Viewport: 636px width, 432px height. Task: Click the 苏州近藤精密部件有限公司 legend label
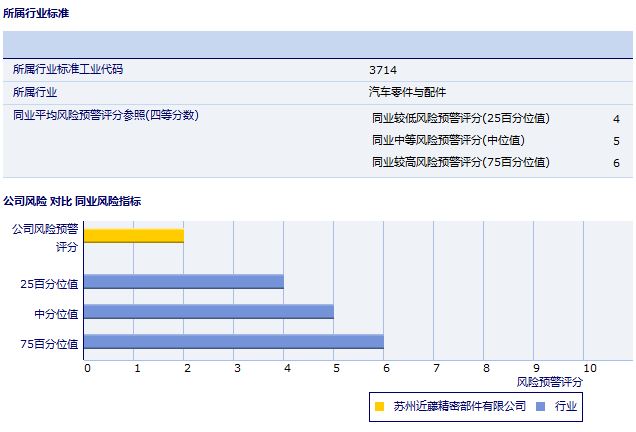click(459, 406)
